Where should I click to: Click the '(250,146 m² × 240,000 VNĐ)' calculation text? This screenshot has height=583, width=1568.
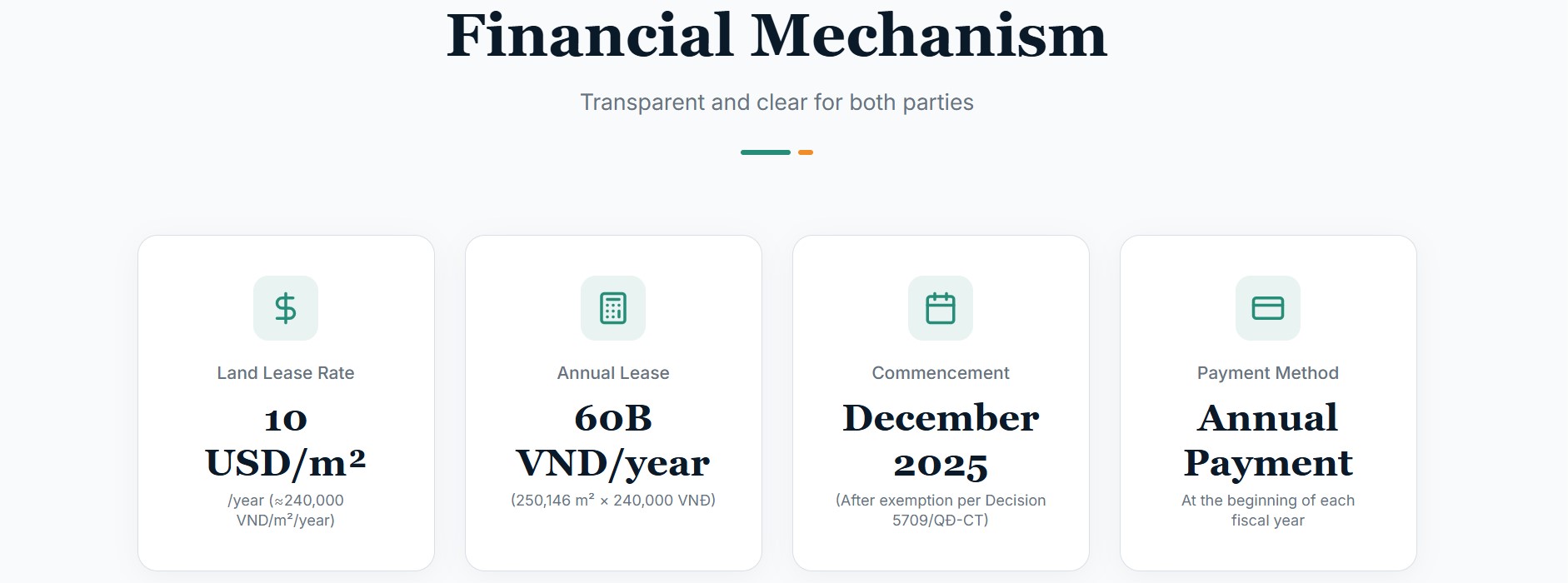click(613, 501)
